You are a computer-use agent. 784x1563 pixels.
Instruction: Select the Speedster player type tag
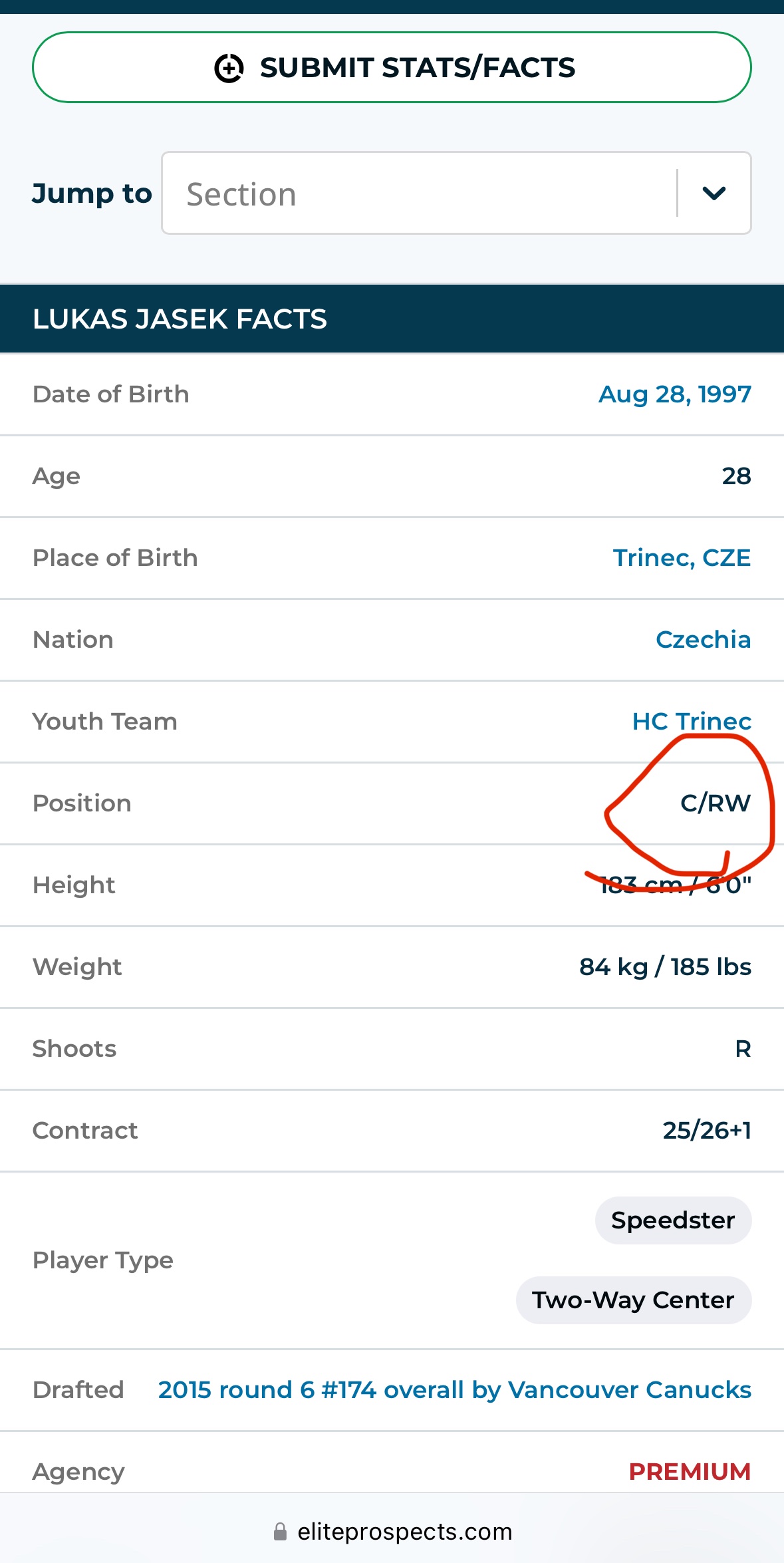[672, 1220]
